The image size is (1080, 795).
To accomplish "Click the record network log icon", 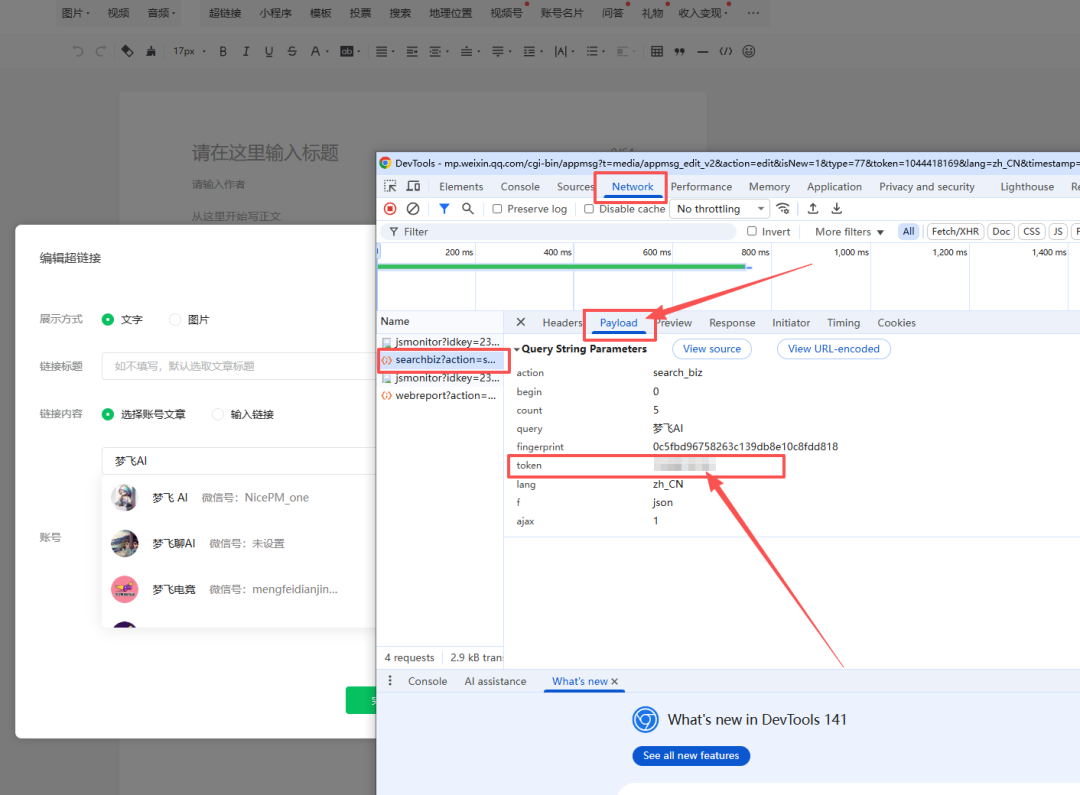I will pyautogui.click(x=390, y=209).
